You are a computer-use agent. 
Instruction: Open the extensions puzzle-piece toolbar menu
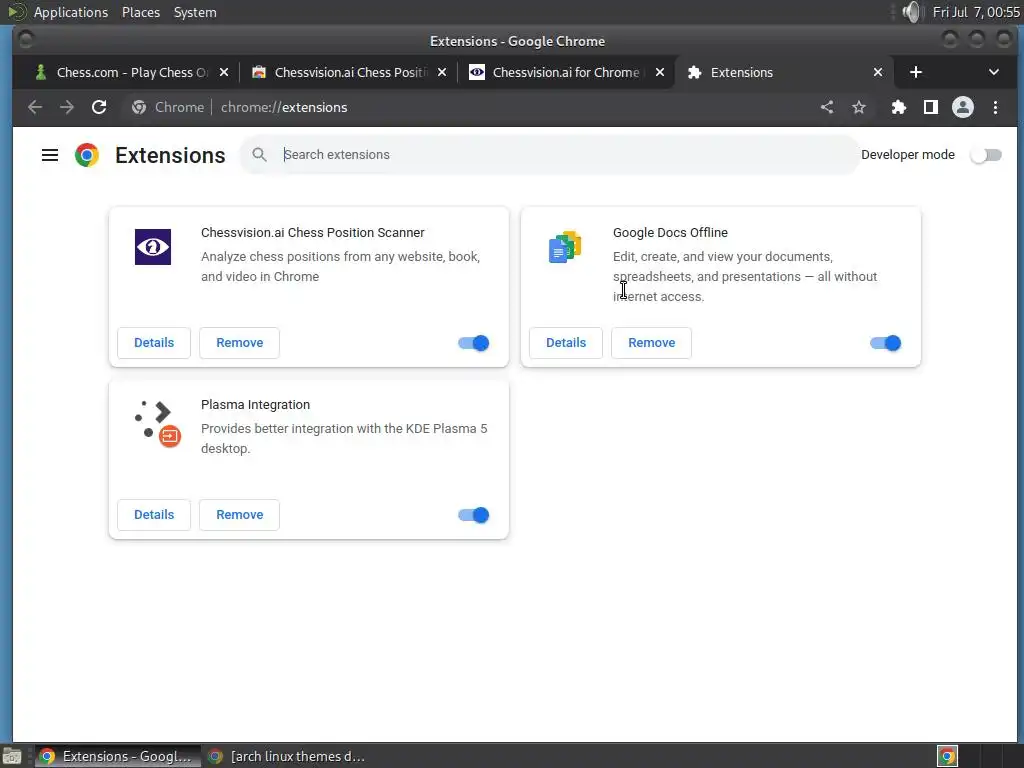(899, 107)
